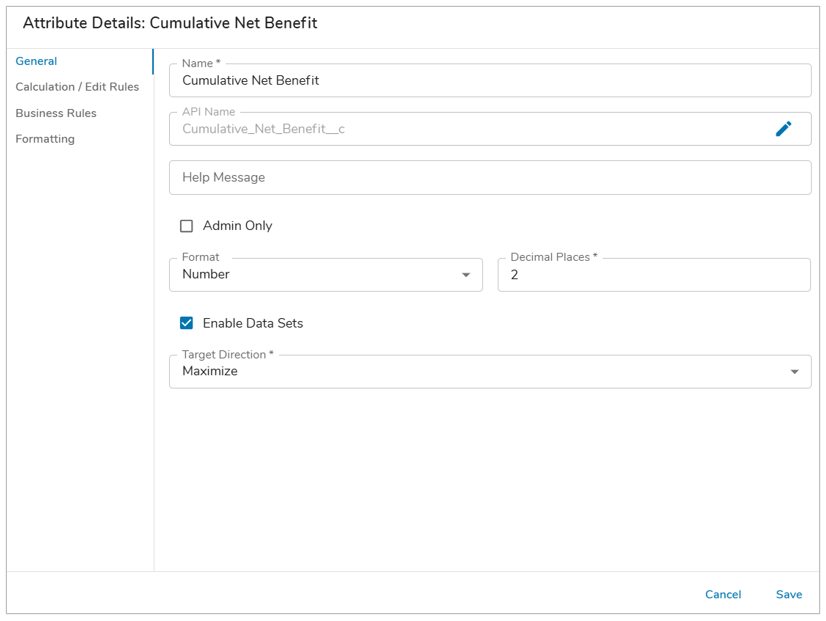Click the Decimal Places input field

pos(653,275)
